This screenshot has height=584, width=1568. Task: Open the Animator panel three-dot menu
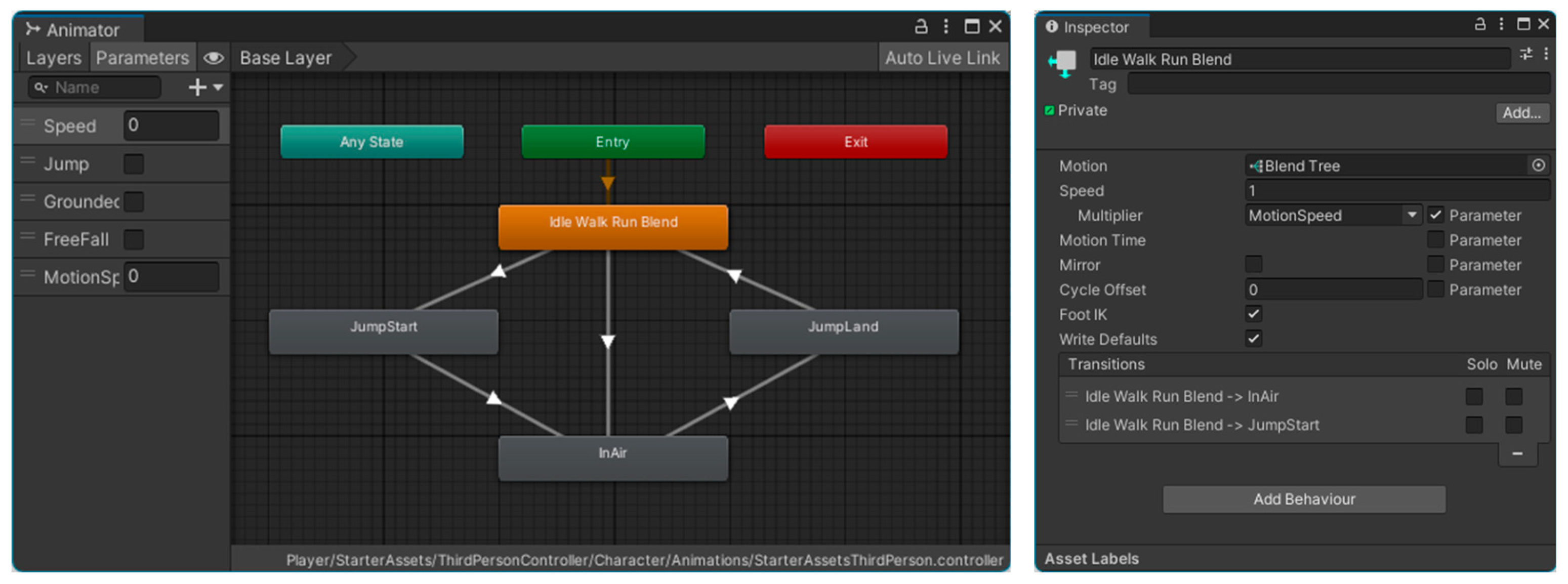945,26
